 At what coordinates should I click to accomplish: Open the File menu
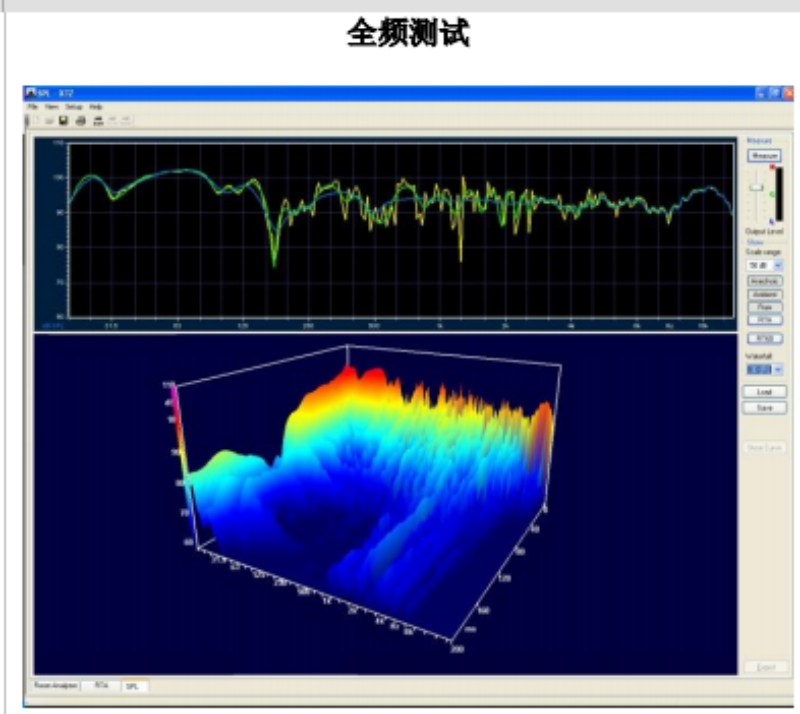point(32,106)
